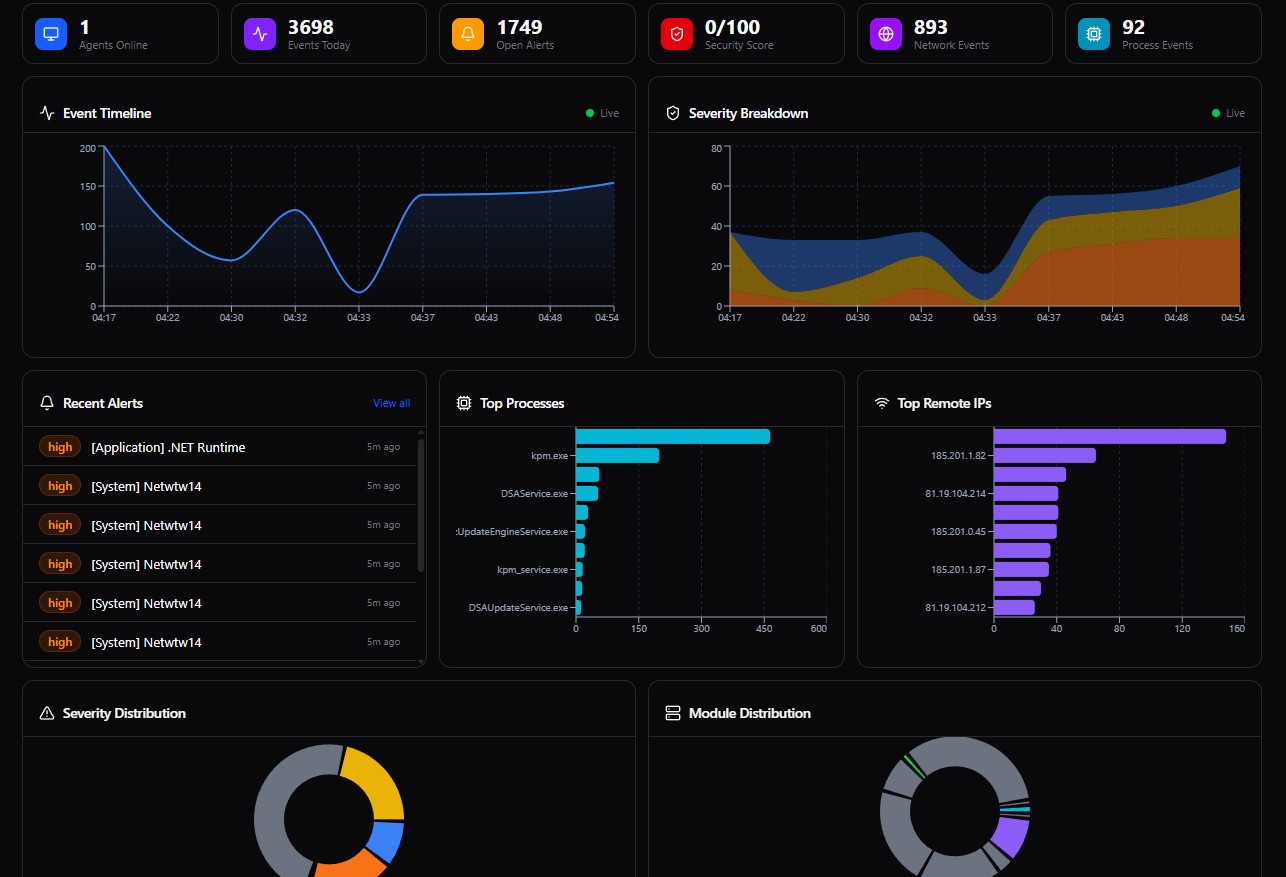Click the Severity Breakdown shield icon
This screenshot has height=877, width=1286.
672,113
